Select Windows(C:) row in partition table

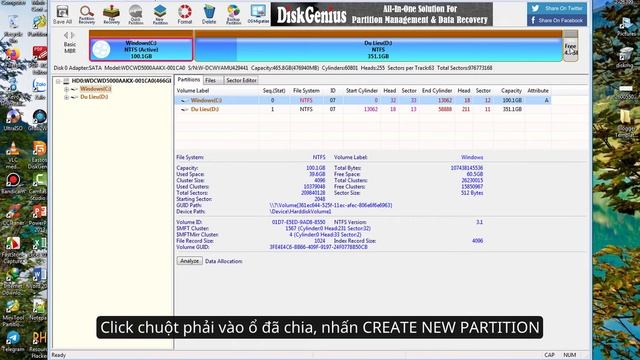click(x=363, y=100)
